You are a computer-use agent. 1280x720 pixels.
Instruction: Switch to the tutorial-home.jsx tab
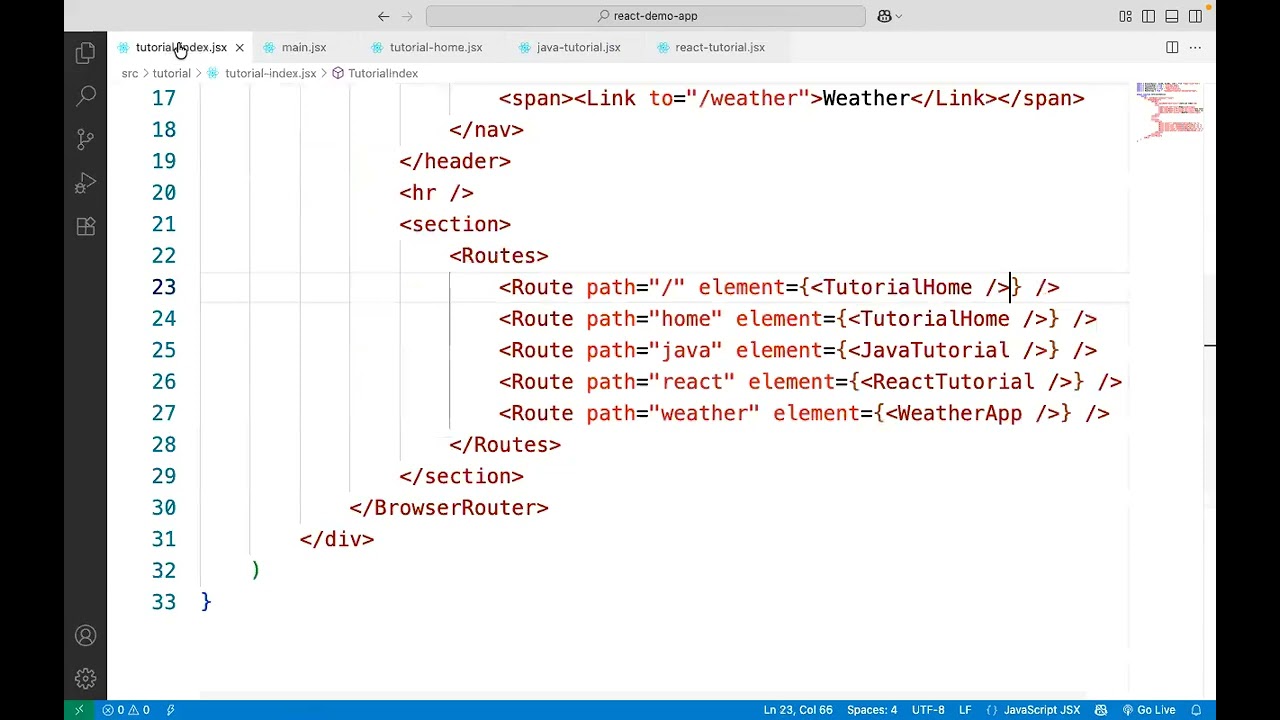click(x=435, y=47)
